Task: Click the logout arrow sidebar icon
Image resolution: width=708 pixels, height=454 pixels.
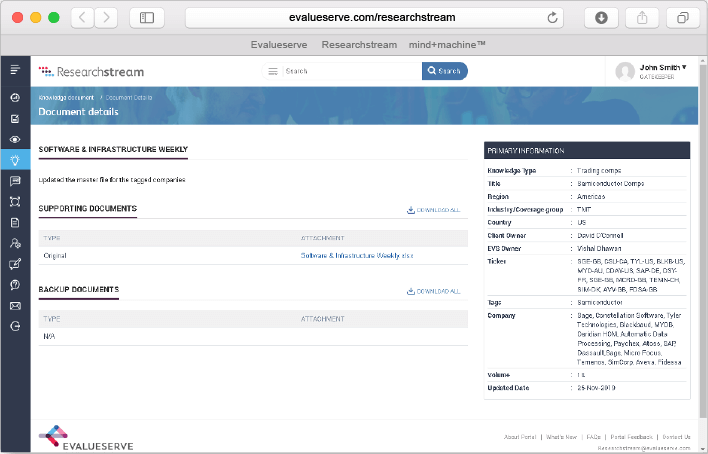Action: pos(15,326)
